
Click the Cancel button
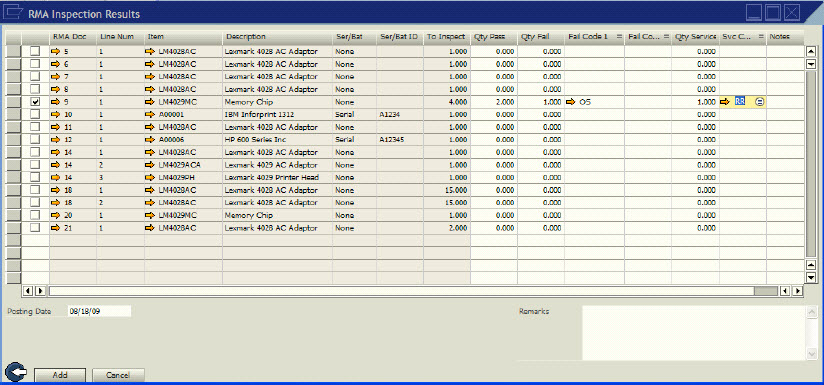pos(118,375)
